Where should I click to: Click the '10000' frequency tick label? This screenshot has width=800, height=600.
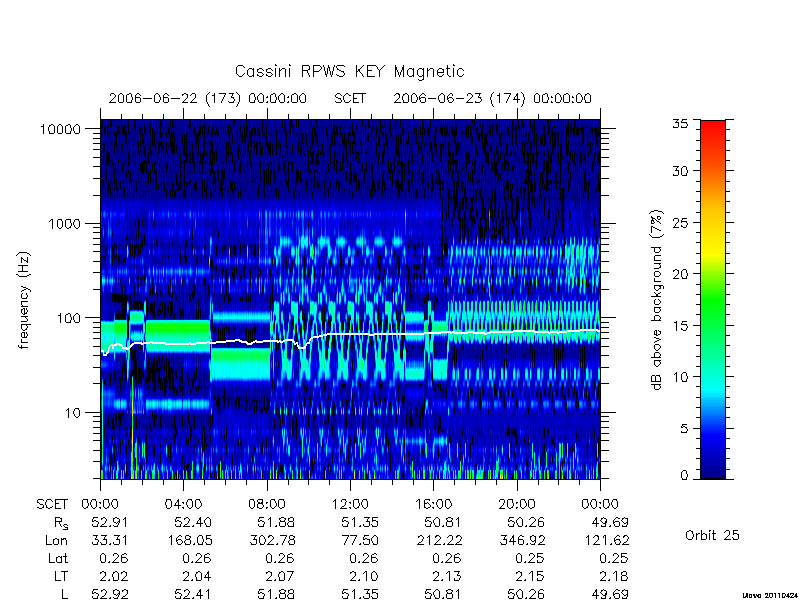(x=61, y=129)
